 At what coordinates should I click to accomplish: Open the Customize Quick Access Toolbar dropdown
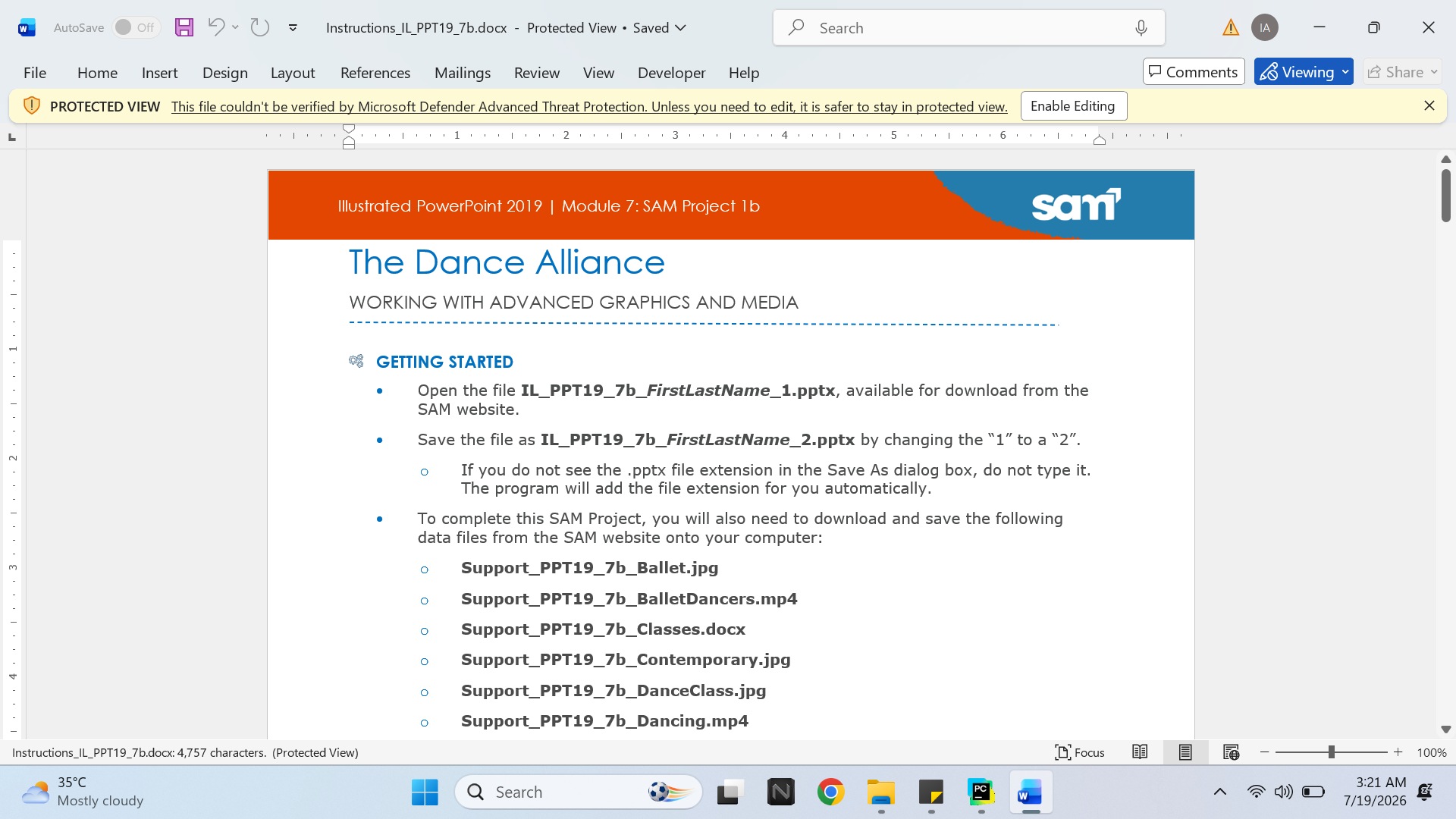(x=293, y=28)
